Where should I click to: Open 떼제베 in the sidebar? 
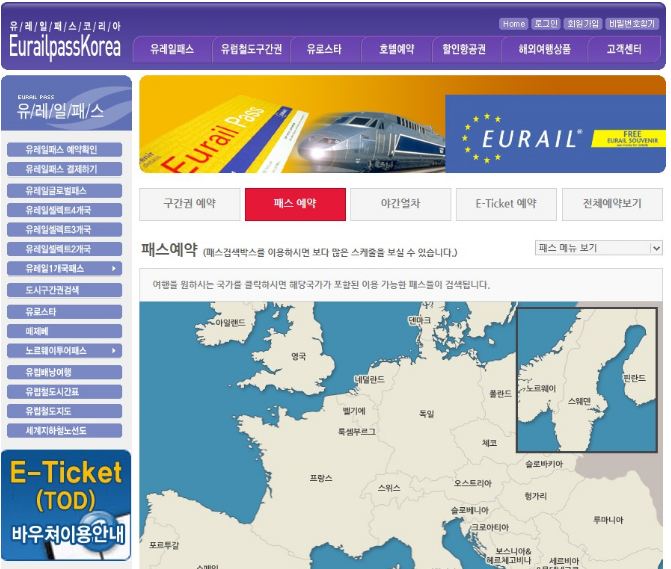pyautogui.click(x=65, y=331)
